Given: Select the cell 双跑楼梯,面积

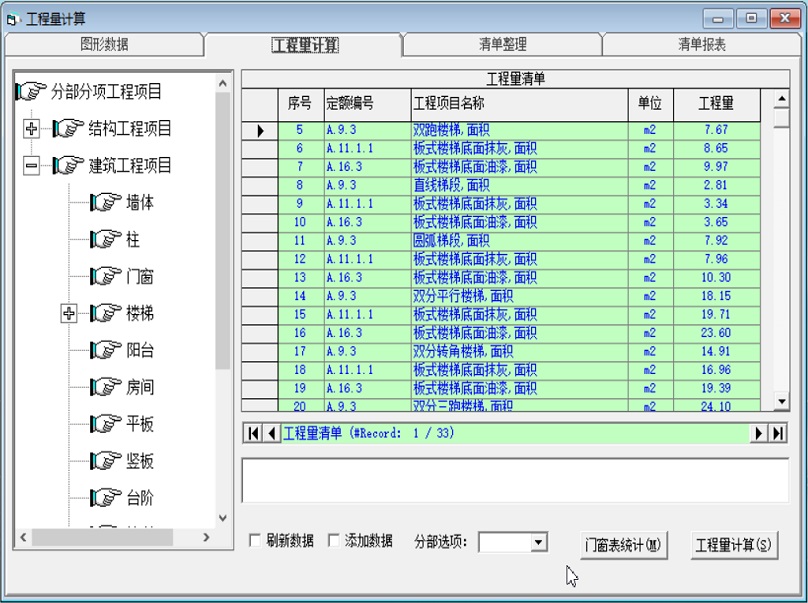Looking at the screenshot, I should point(519,130).
